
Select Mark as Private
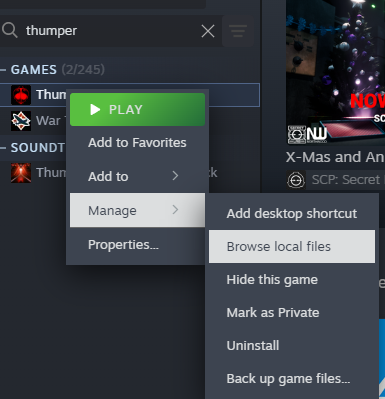(x=292, y=312)
